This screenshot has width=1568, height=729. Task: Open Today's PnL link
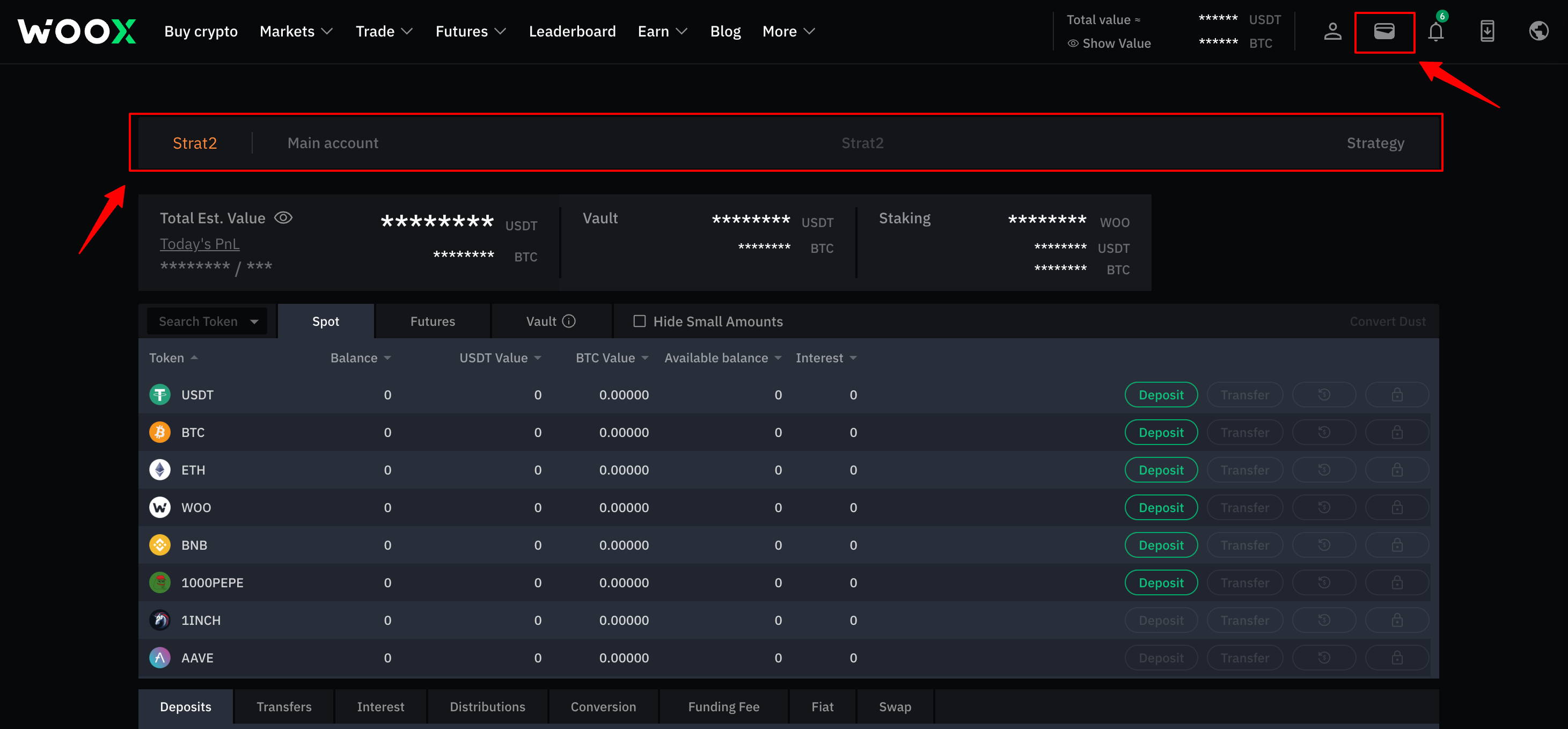pyautogui.click(x=200, y=244)
